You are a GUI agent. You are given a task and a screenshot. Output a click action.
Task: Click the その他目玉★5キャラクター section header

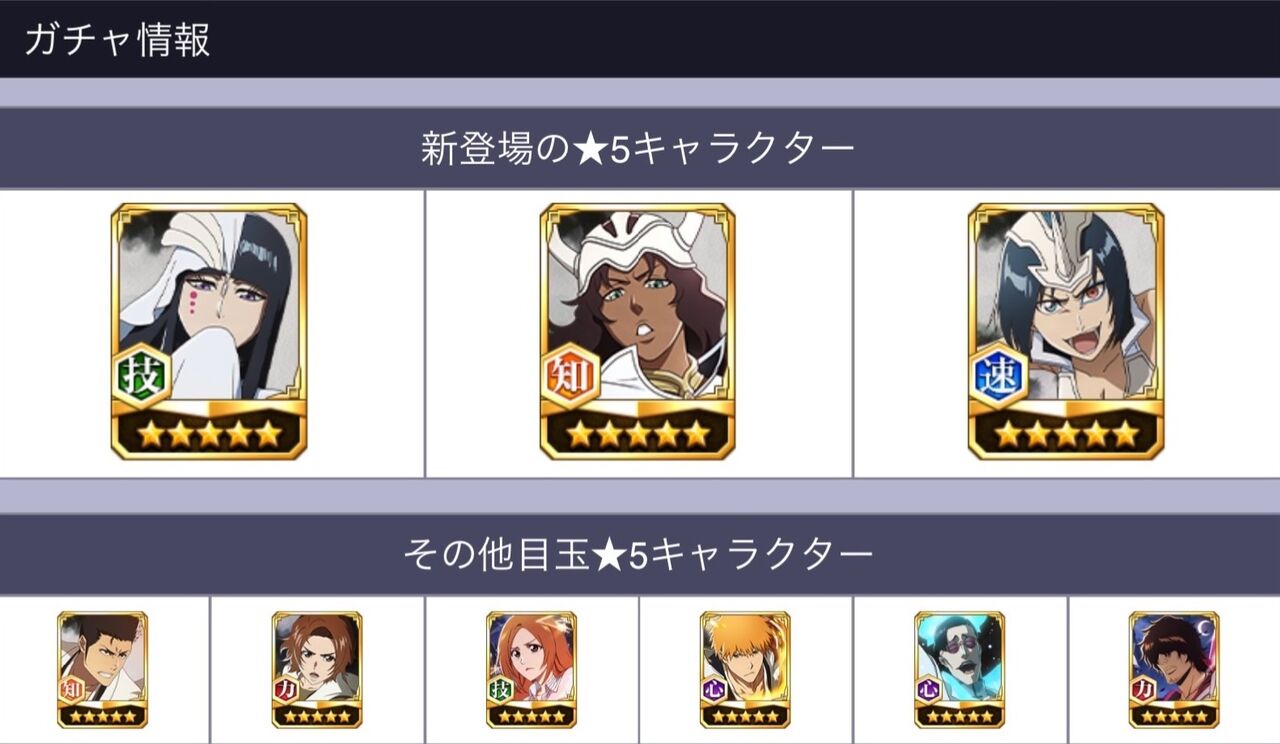click(x=638, y=553)
